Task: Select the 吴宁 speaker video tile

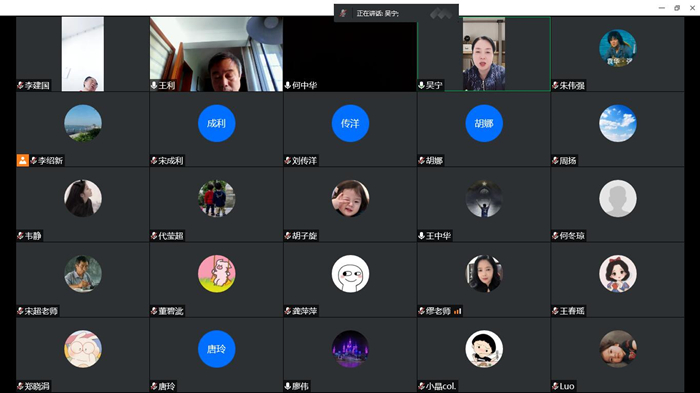Action: click(484, 54)
